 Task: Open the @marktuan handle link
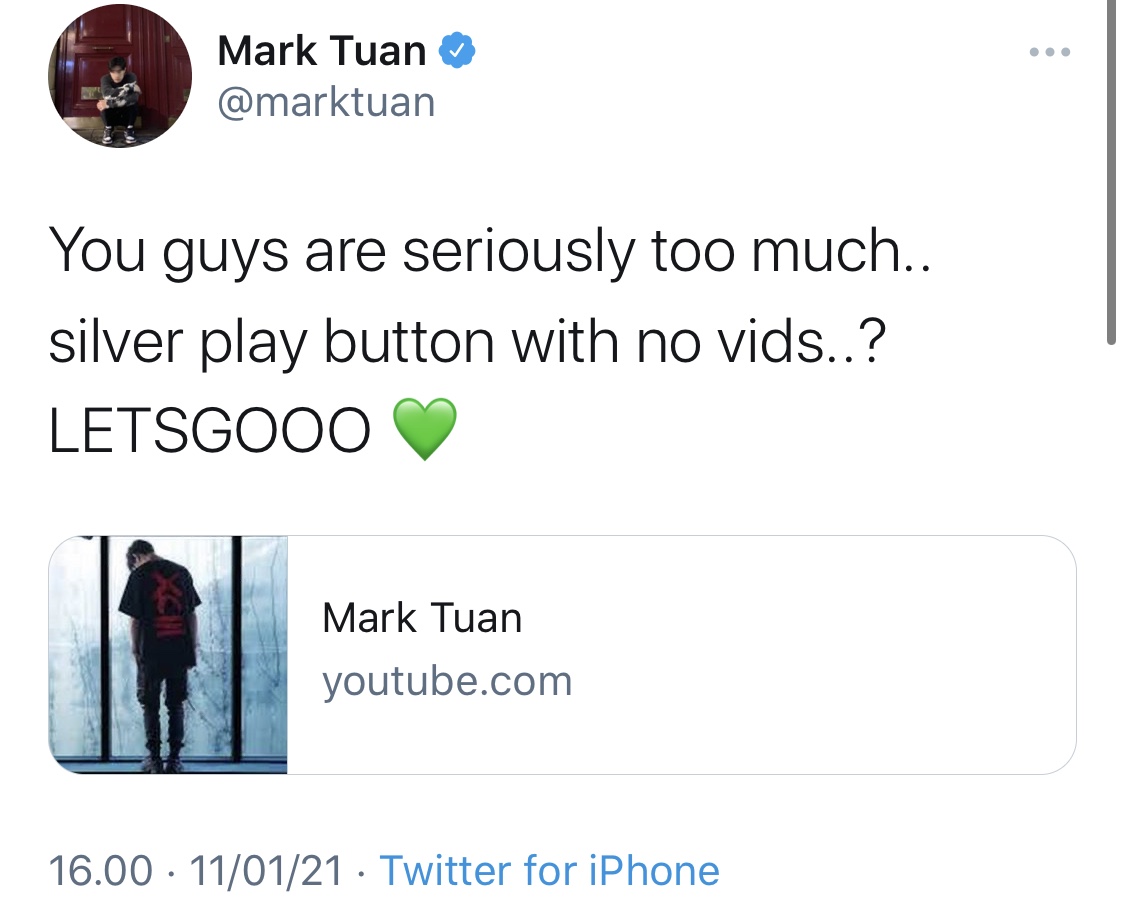tap(326, 103)
